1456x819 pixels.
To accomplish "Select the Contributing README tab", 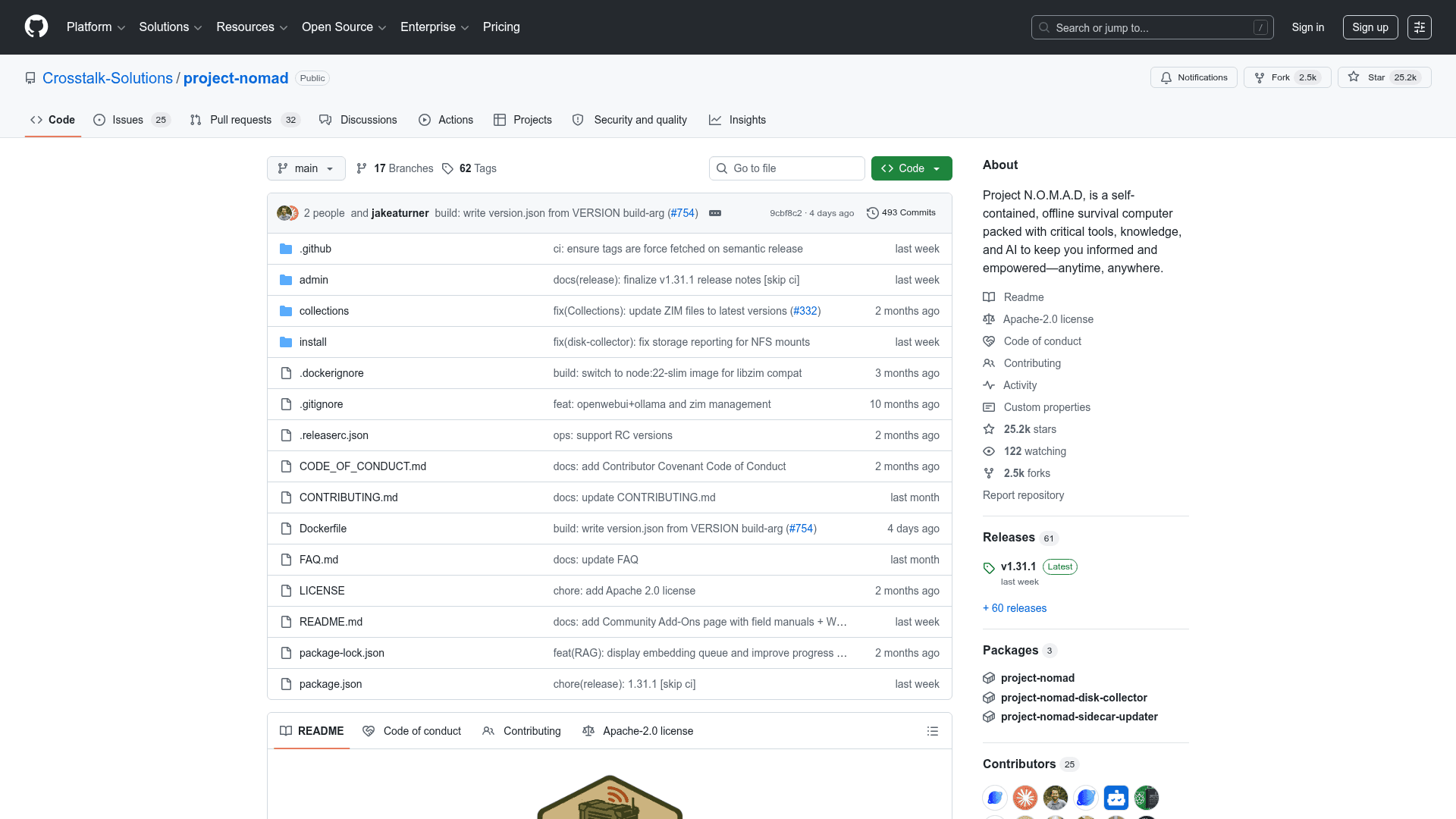I will (x=522, y=731).
